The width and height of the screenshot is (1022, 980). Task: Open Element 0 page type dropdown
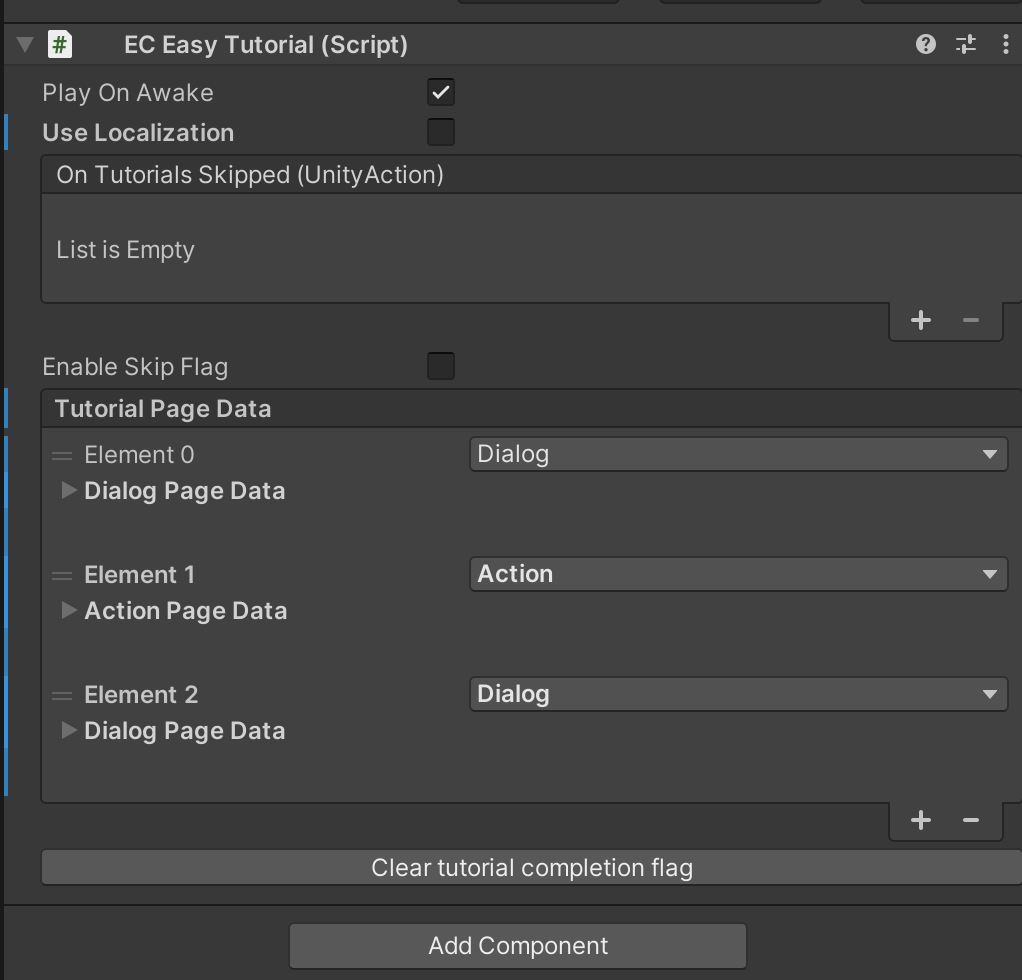click(x=738, y=454)
